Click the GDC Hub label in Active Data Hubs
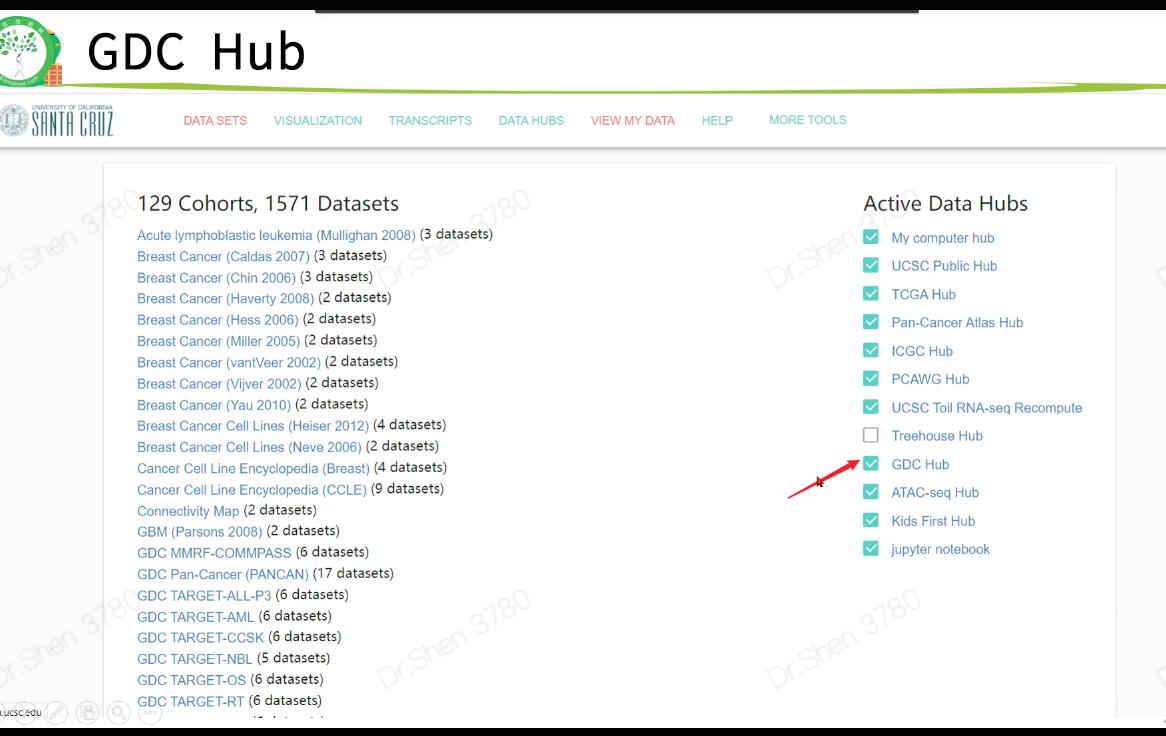This screenshot has height=736, width=1166. point(921,465)
